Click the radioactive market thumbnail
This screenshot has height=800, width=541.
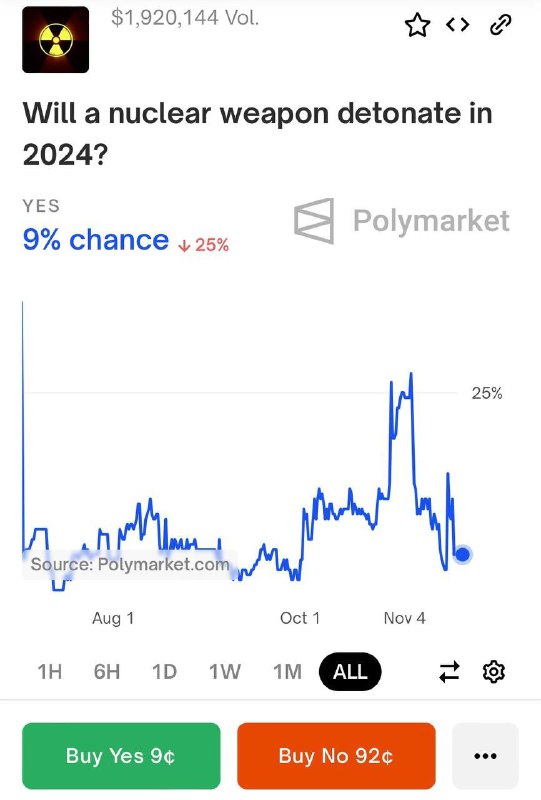coord(56,40)
